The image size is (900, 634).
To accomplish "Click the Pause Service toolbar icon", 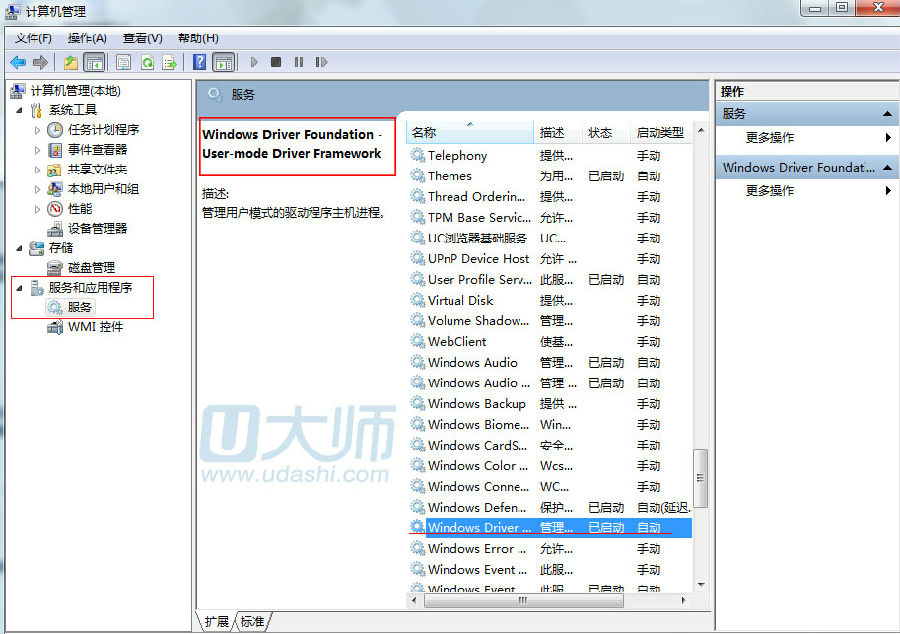I will click(298, 62).
